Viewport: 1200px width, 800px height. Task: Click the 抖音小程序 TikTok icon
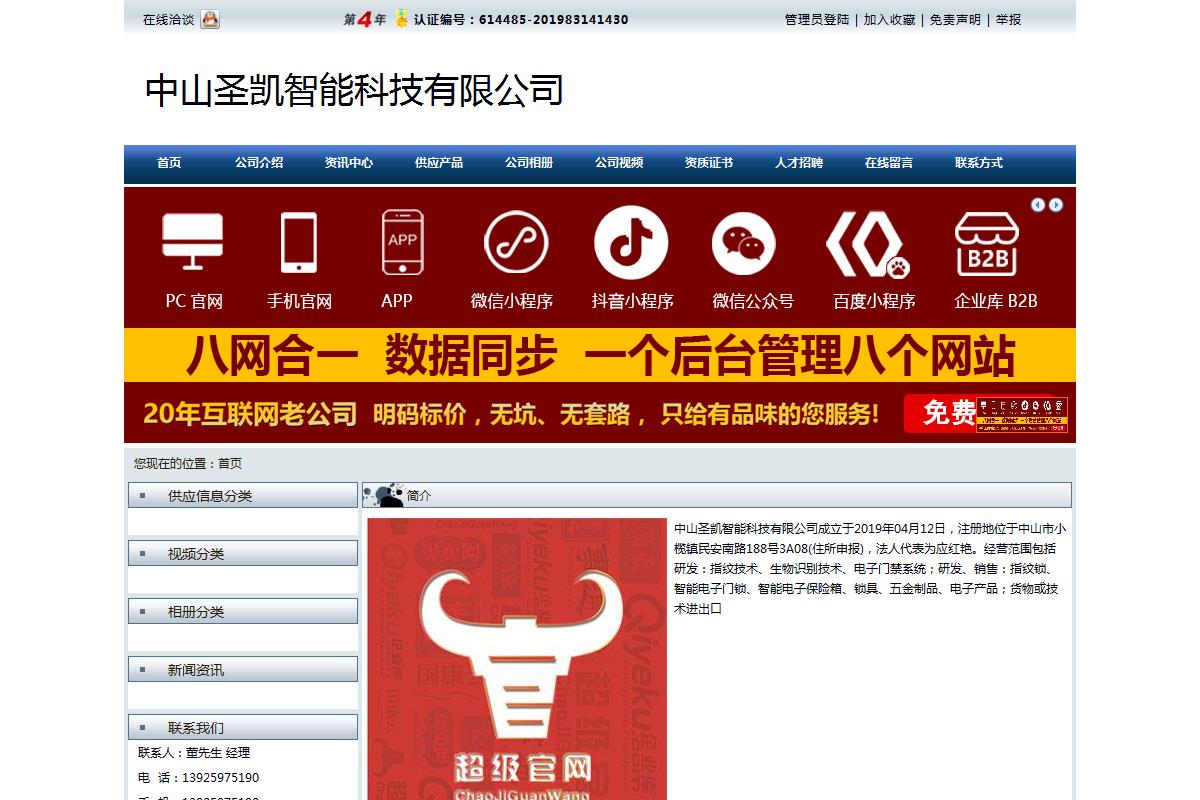[x=631, y=242]
